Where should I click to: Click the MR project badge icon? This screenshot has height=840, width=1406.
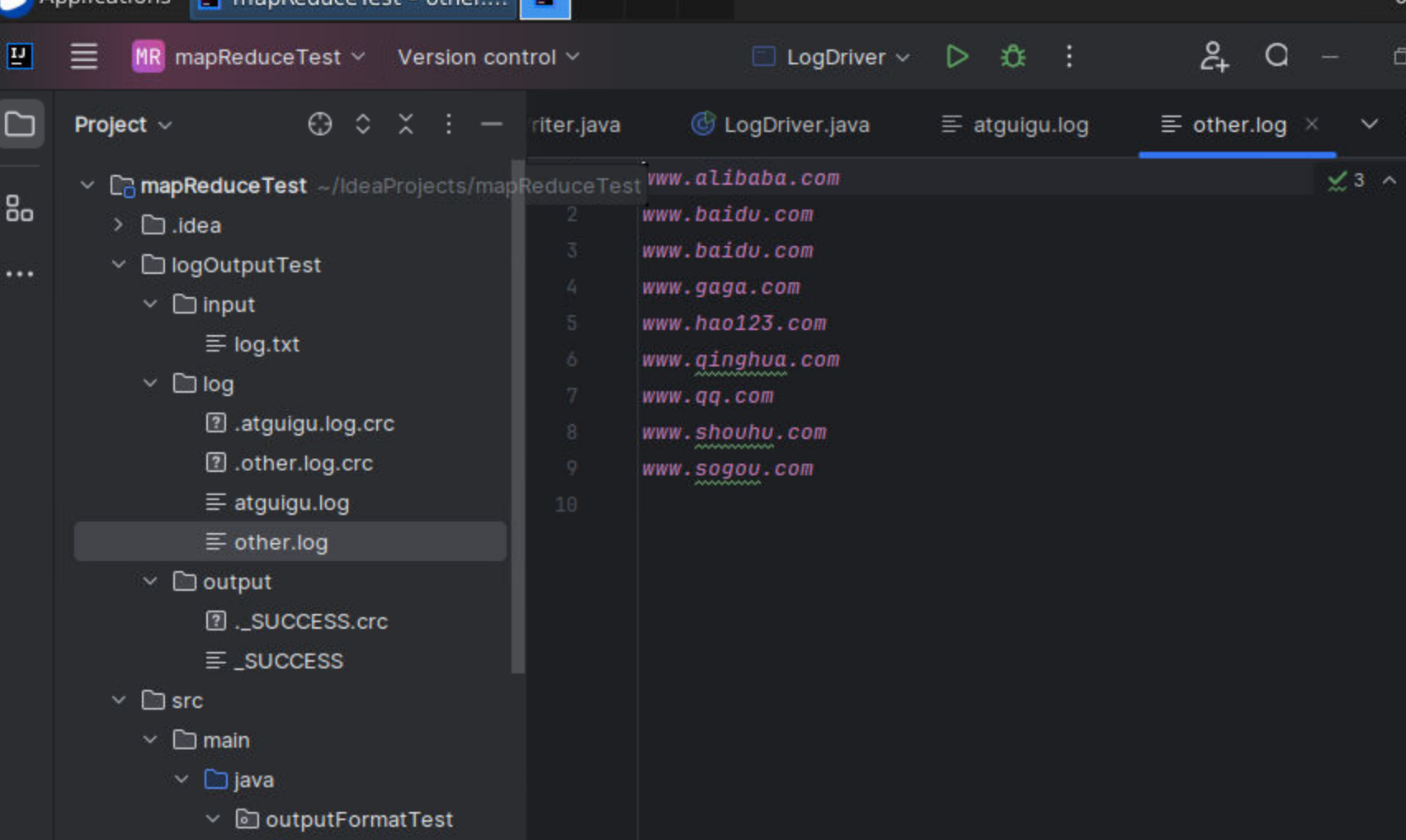(148, 57)
